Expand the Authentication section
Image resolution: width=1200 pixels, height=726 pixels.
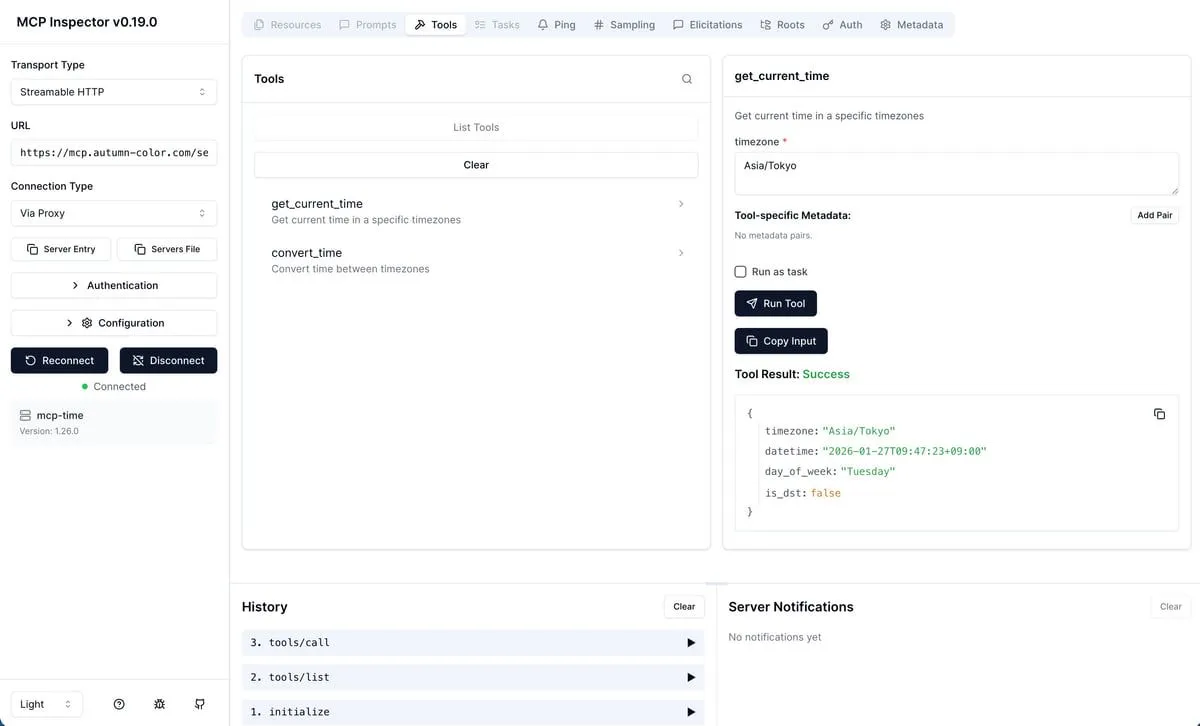113,286
